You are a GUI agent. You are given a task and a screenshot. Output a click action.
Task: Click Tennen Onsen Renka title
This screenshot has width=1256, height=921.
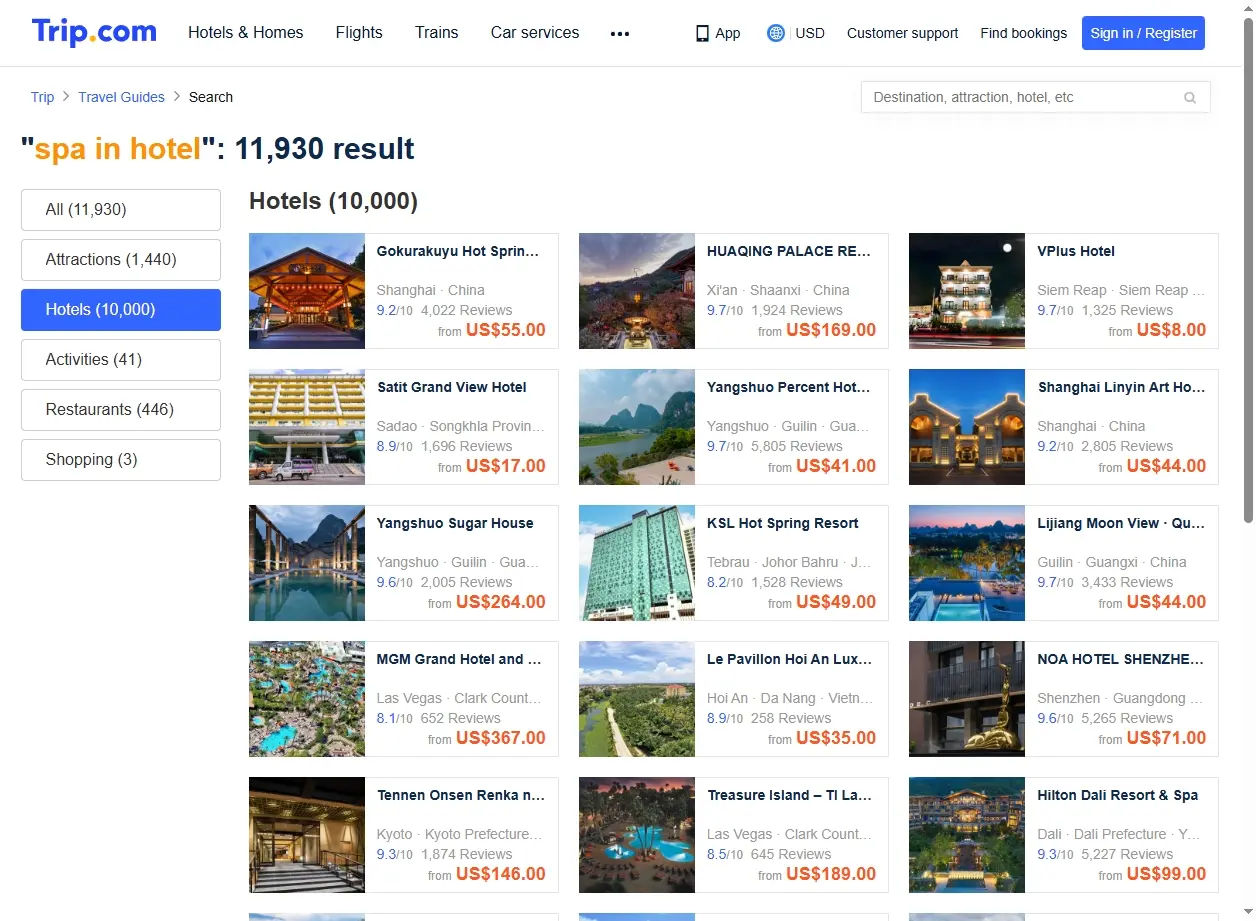[461, 796]
